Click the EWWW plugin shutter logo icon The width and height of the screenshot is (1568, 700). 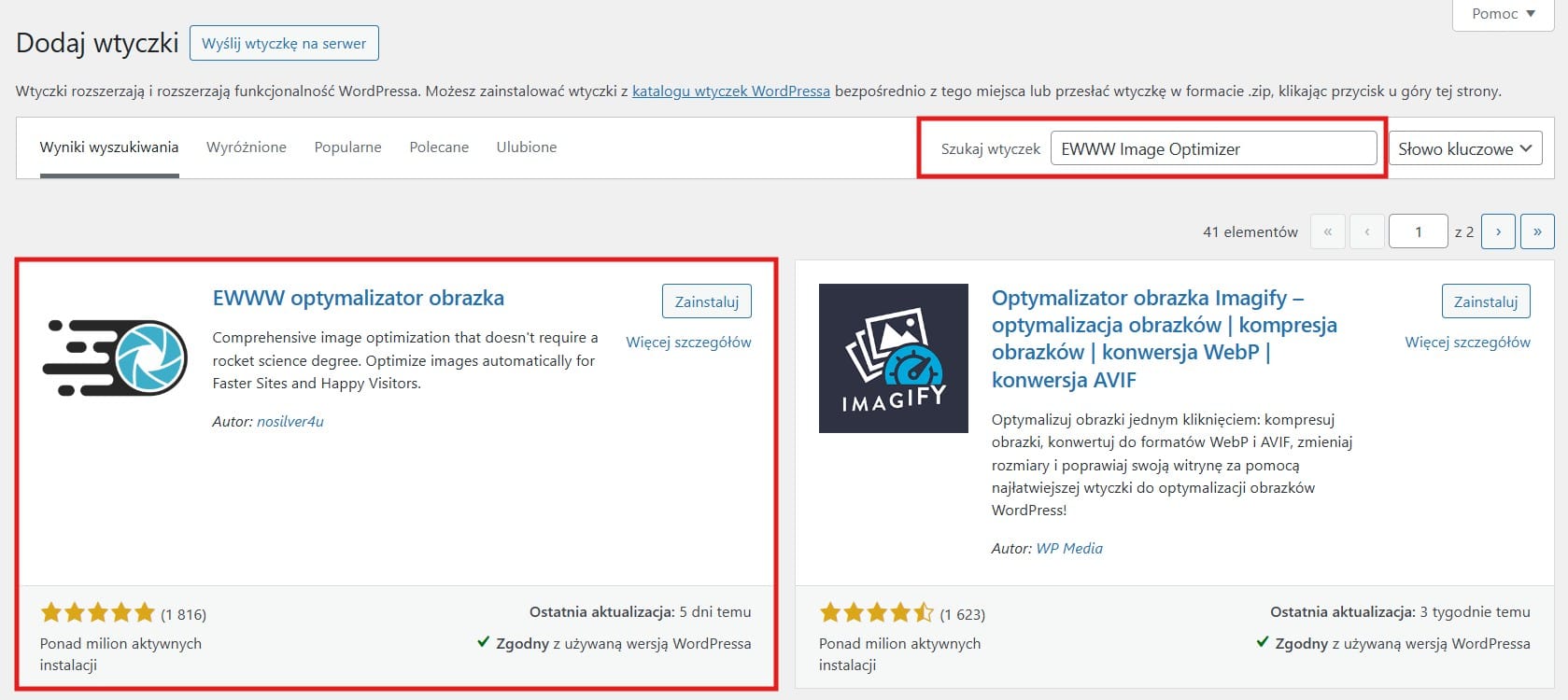point(115,357)
